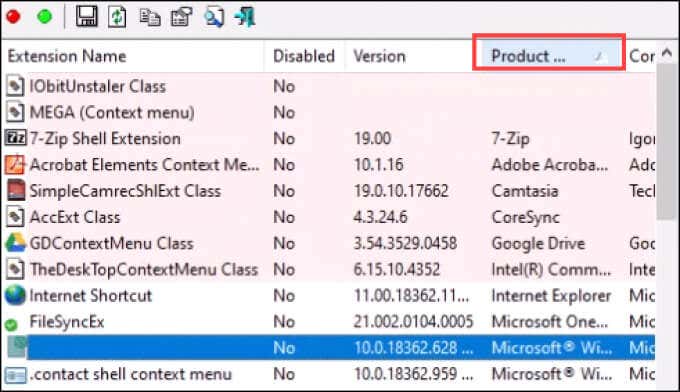Select the SimpleCamrecShlExt Class entry
Image resolution: width=680 pixels, height=392 pixels.
tap(125, 191)
